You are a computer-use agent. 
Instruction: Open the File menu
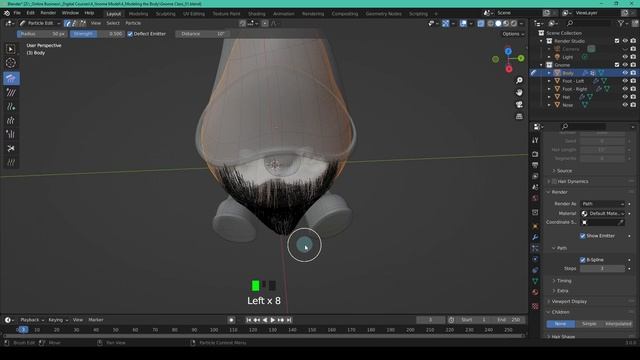pos(17,13)
